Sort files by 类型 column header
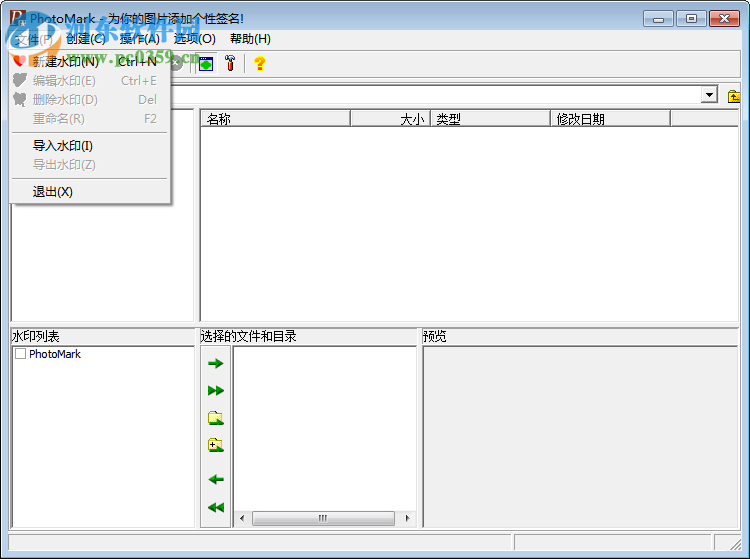 pyautogui.click(x=491, y=119)
